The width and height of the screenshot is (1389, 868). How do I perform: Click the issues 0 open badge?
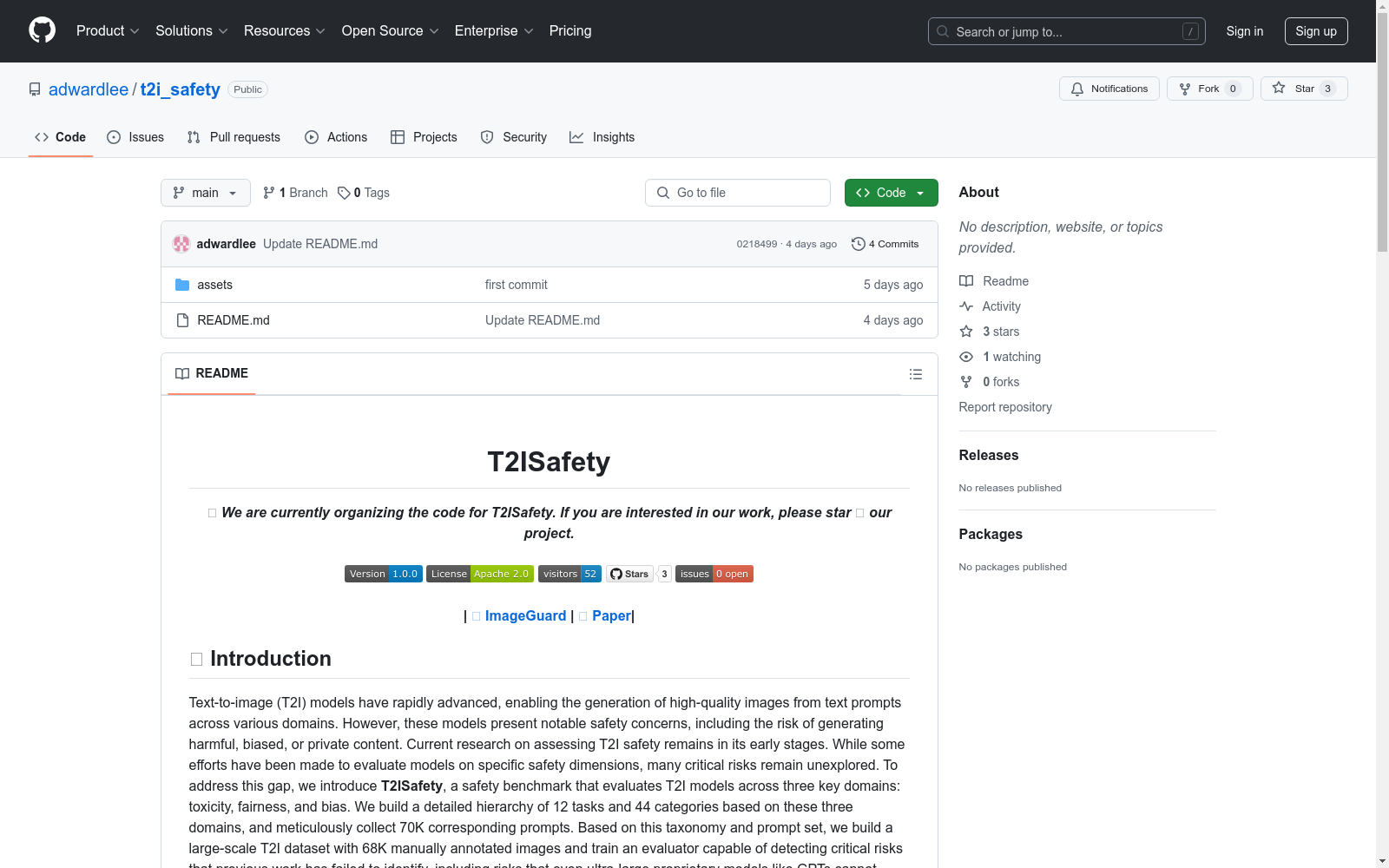[x=714, y=574]
